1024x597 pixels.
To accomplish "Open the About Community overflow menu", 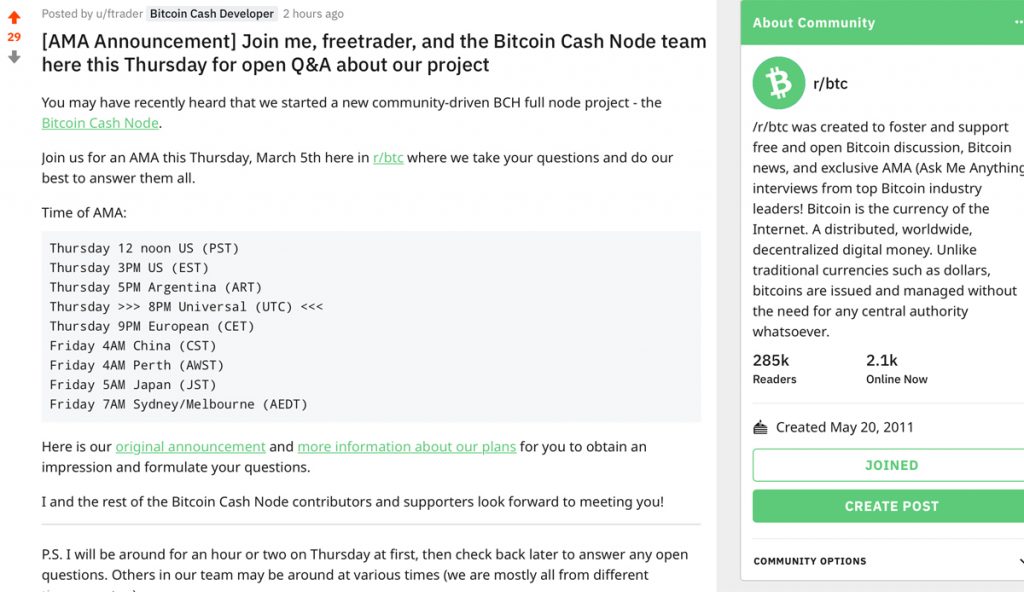I will point(1018,21).
